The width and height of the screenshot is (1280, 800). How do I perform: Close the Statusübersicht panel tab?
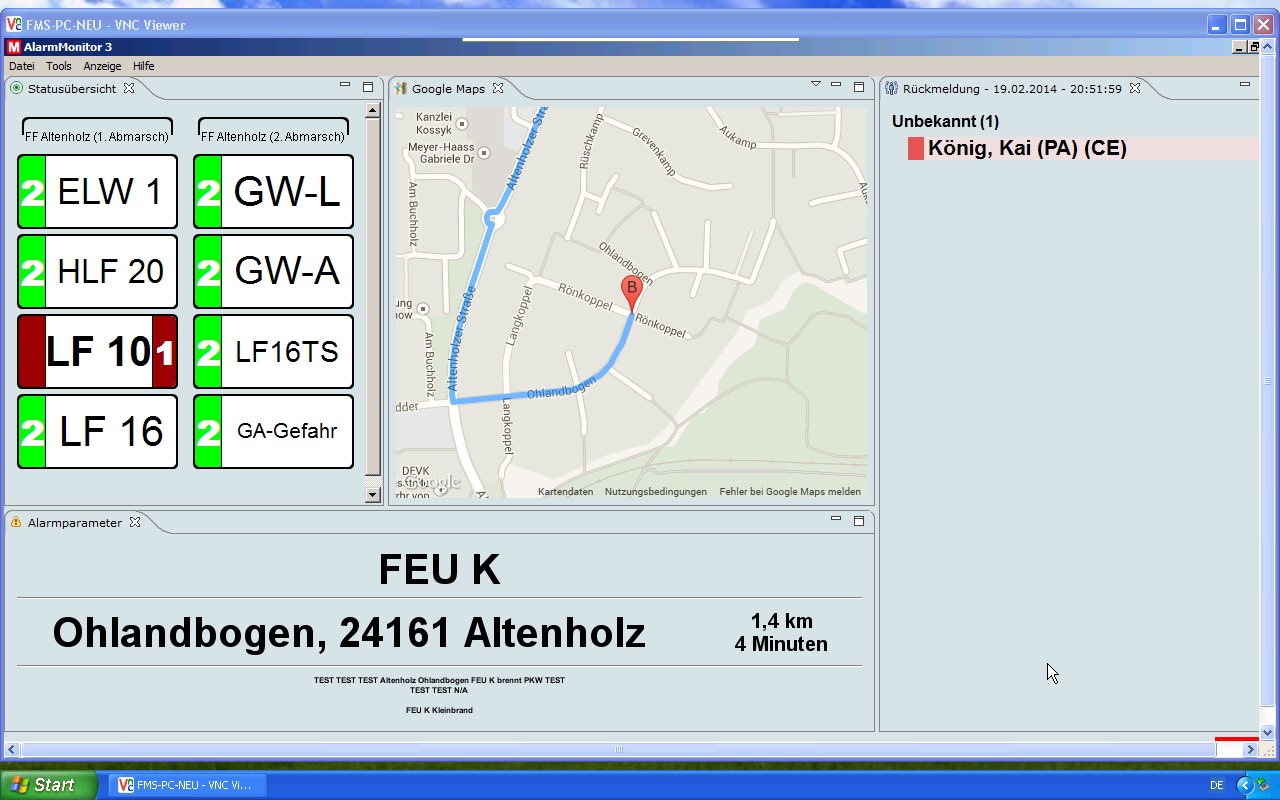(x=129, y=89)
